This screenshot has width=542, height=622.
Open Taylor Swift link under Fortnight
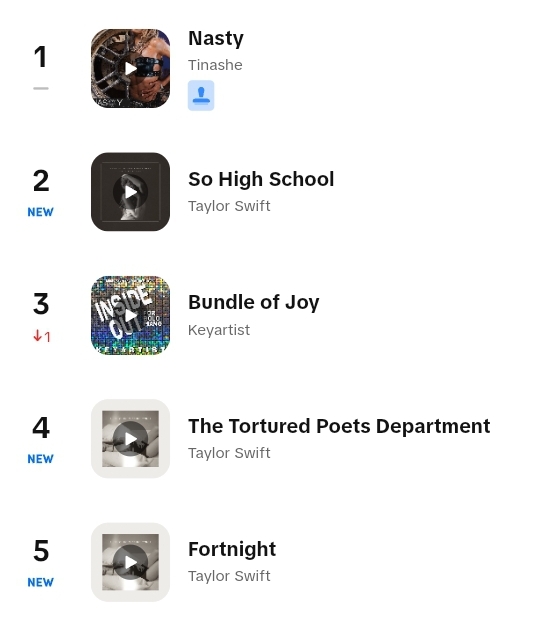(229, 576)
